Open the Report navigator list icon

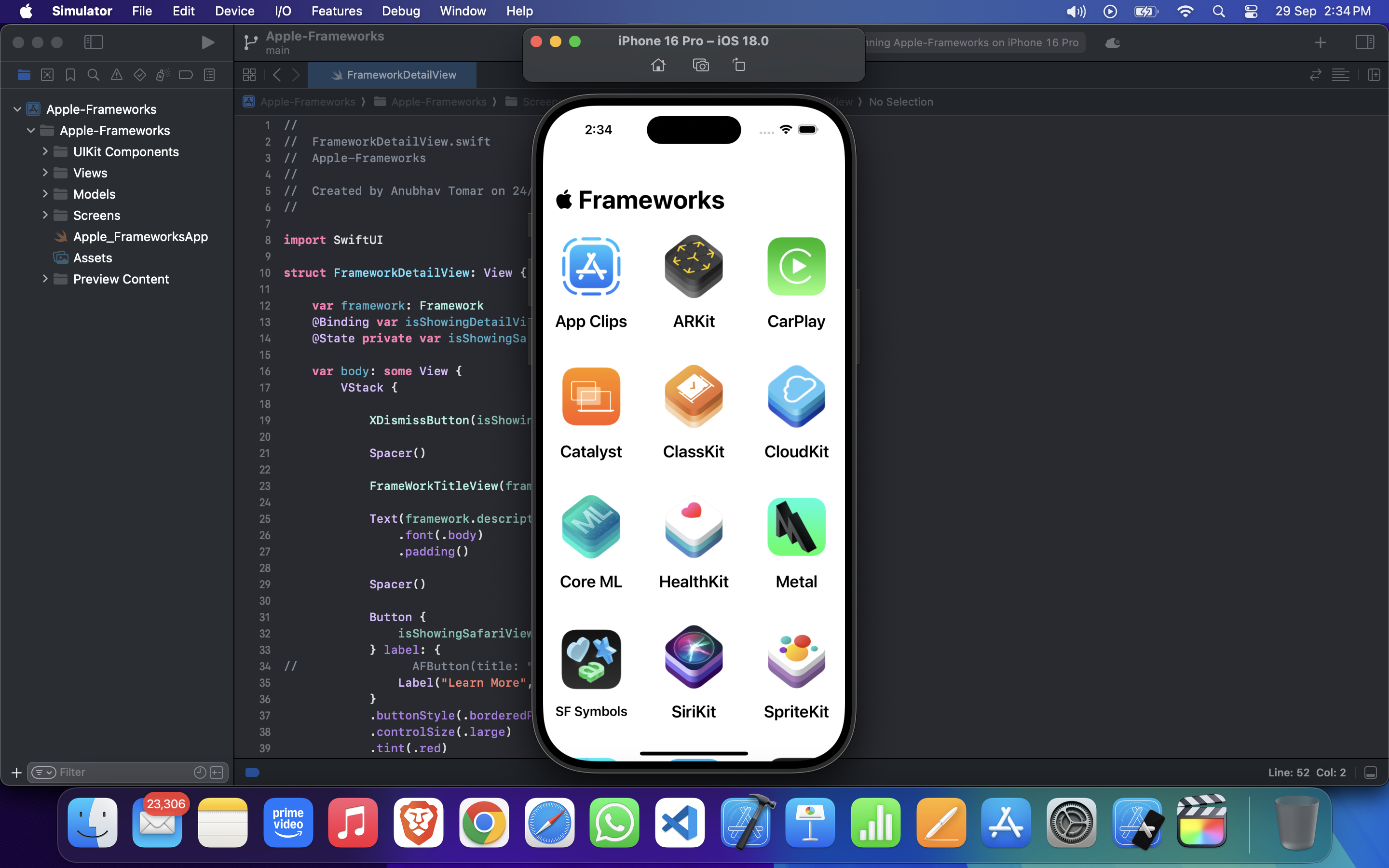click(x=210, y=75)
